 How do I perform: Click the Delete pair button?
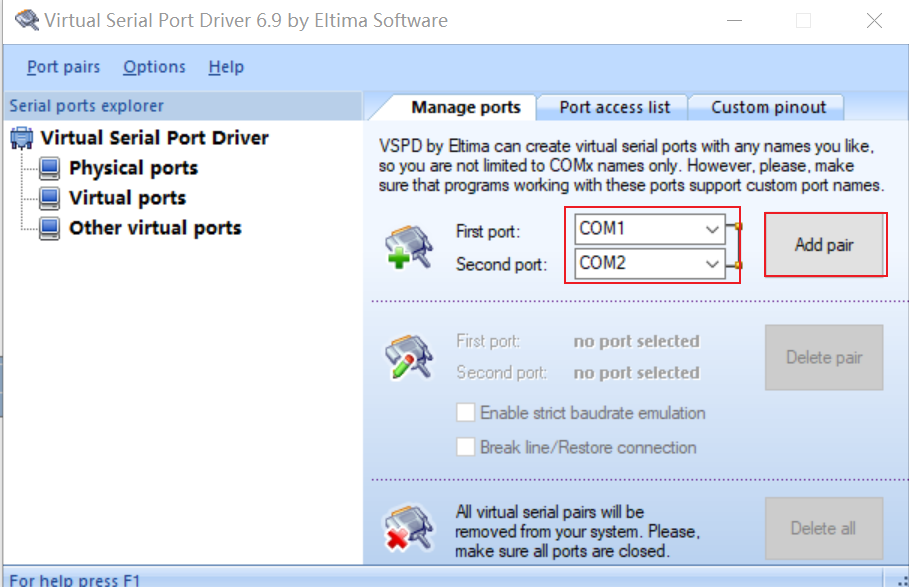(x=824, y=358)
